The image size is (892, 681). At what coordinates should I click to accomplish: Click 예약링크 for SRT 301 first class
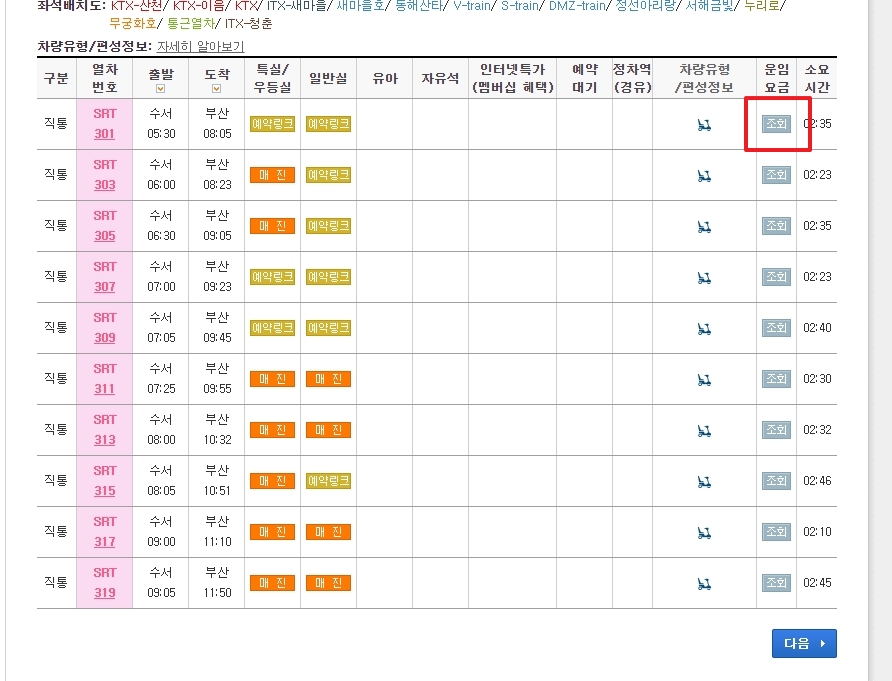[271, 123]
